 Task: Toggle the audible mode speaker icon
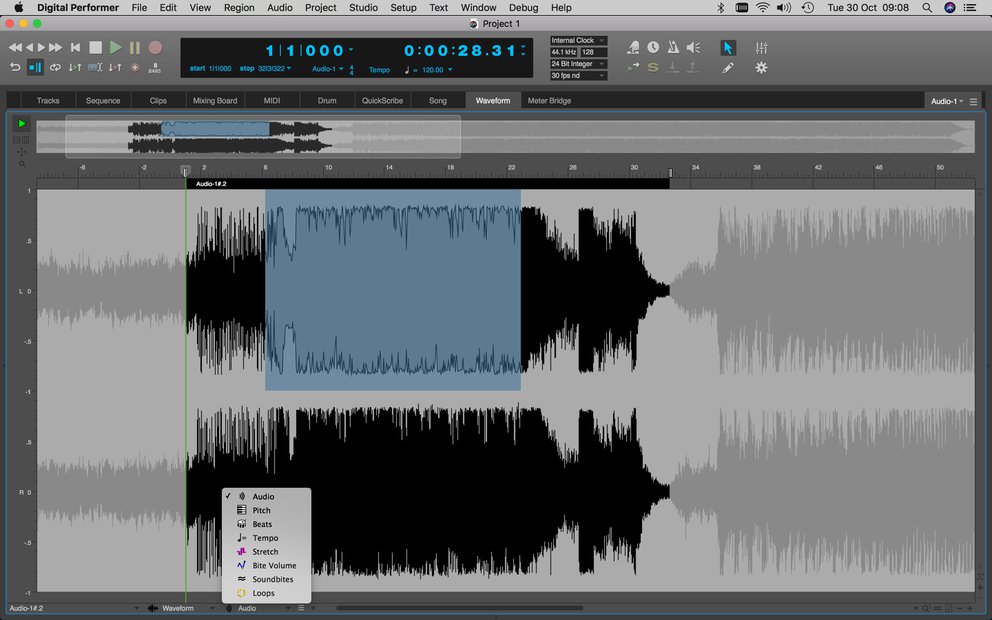tap(693, 47)
